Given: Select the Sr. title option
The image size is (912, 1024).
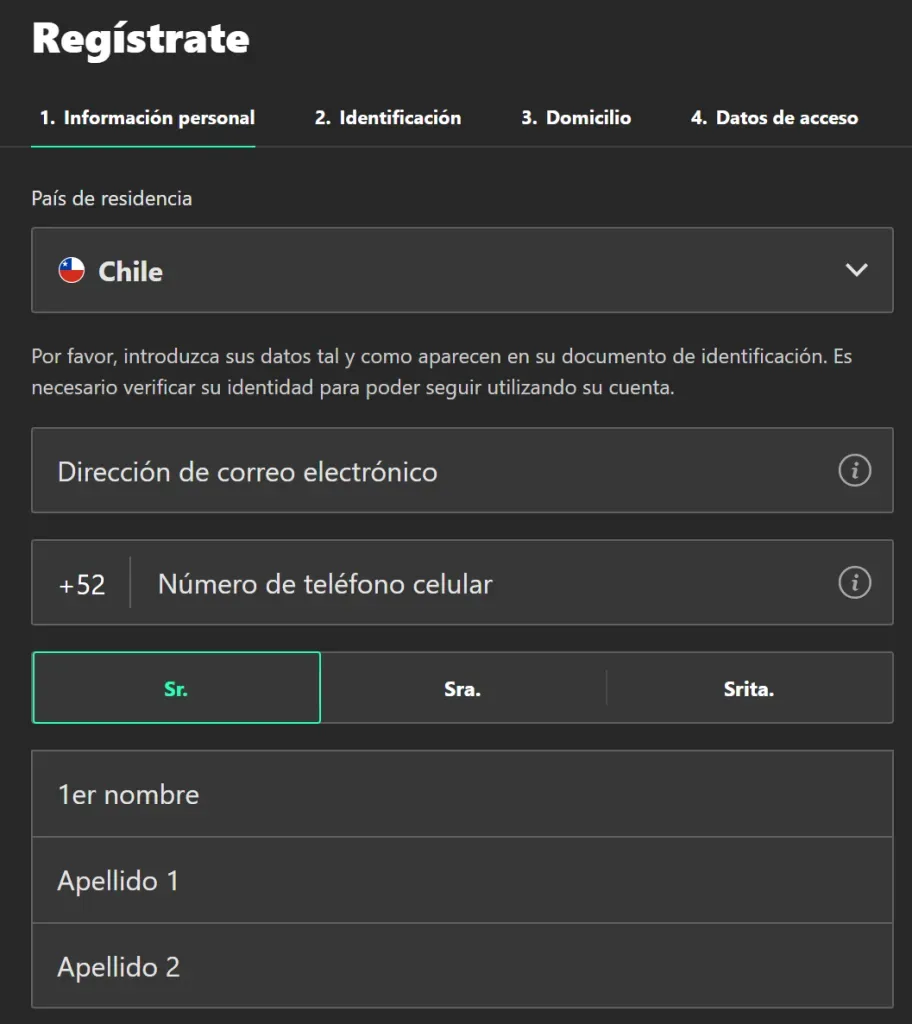Looking at the screenshot, I should click(x=176, y=687).
